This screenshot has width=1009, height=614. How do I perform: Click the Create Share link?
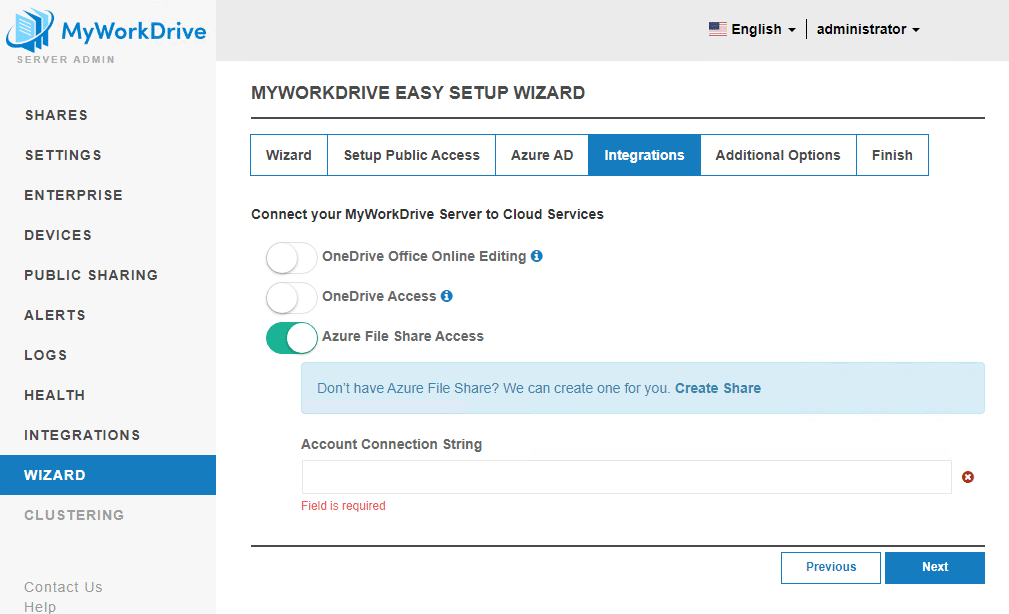point(717,388)
